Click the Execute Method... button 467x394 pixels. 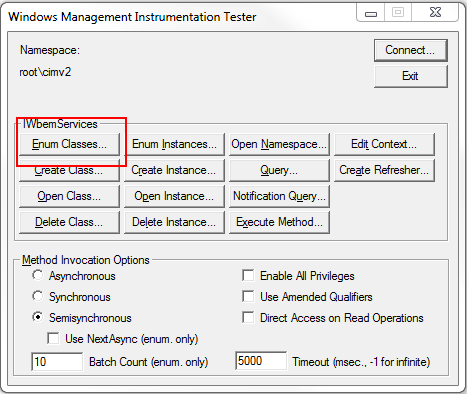click(x=279, y=222)
